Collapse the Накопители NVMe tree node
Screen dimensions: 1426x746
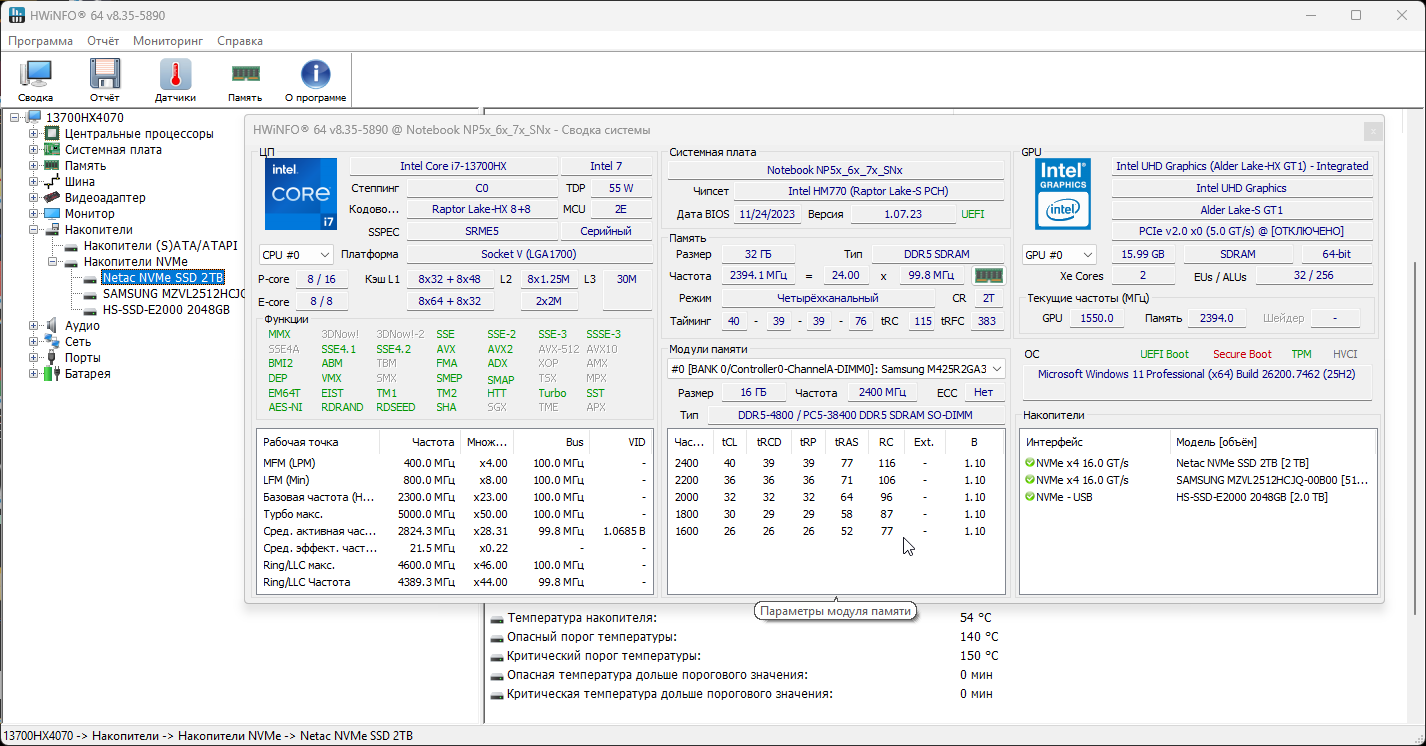click(52, 262)
